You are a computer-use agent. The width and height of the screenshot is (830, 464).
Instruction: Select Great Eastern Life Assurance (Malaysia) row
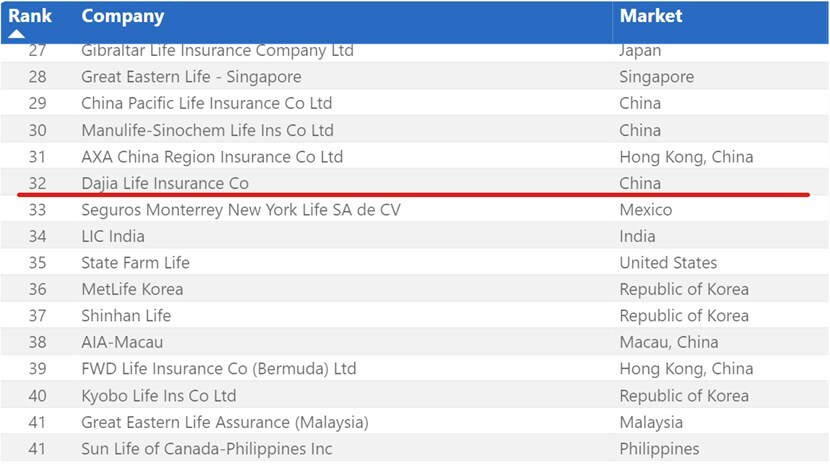[x=225, y=422]
